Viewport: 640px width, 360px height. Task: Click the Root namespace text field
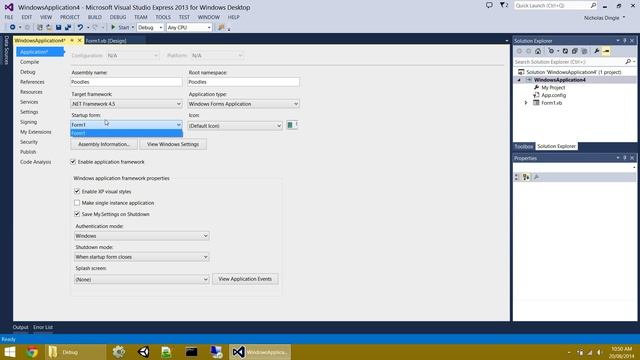pos(243,82)
